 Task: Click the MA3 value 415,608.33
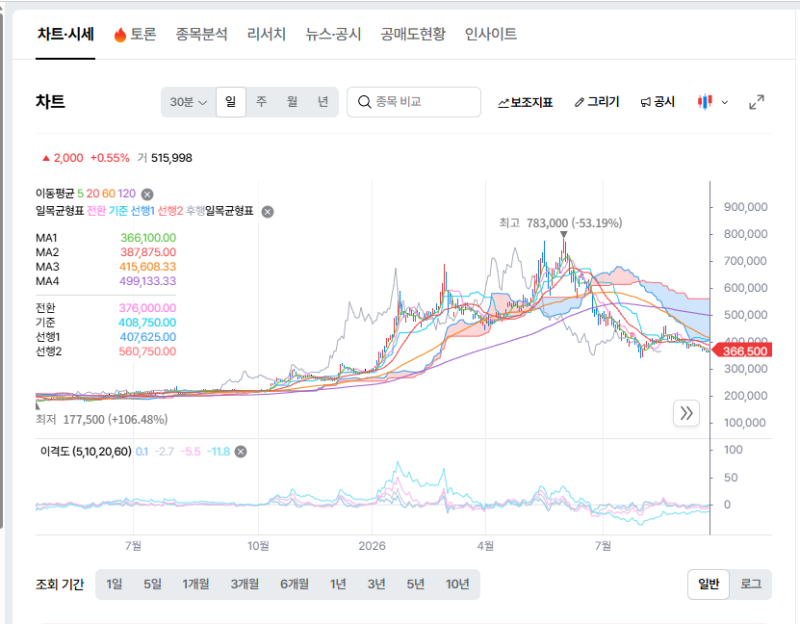(x=148, y=266)
